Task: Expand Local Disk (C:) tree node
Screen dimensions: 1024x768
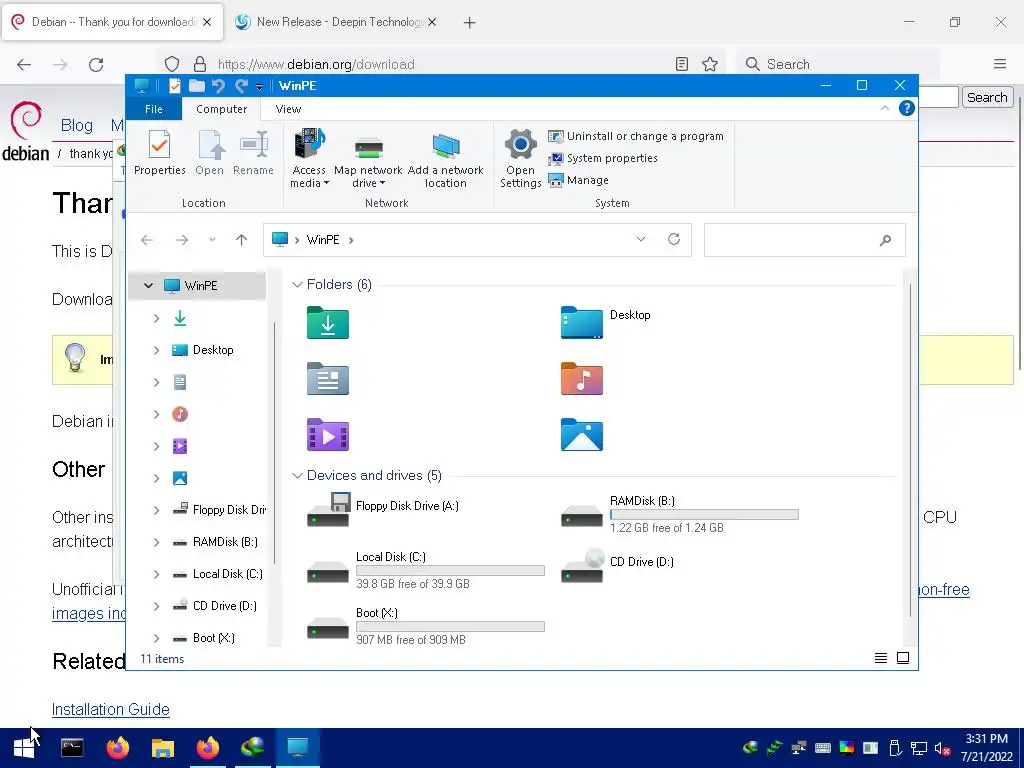Action: [156, 574]
